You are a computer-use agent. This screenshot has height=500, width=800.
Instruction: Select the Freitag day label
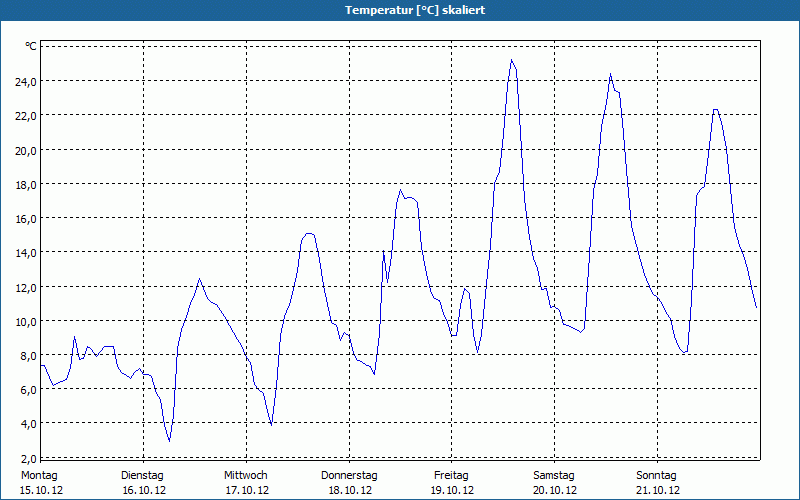[x=451, y=475]
